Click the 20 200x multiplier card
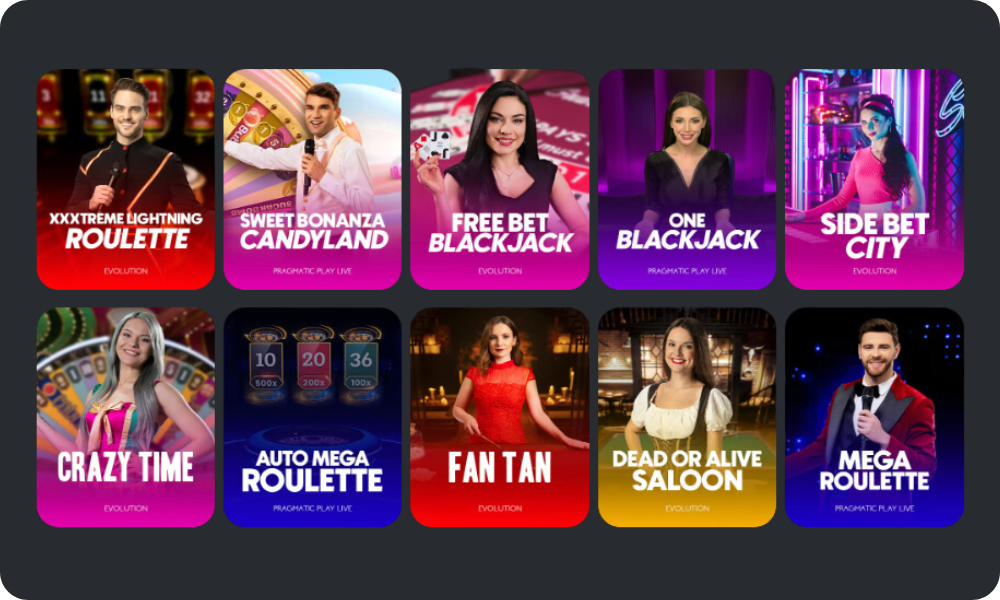This screenshot has width=1000, height=600. coord(313,365)
